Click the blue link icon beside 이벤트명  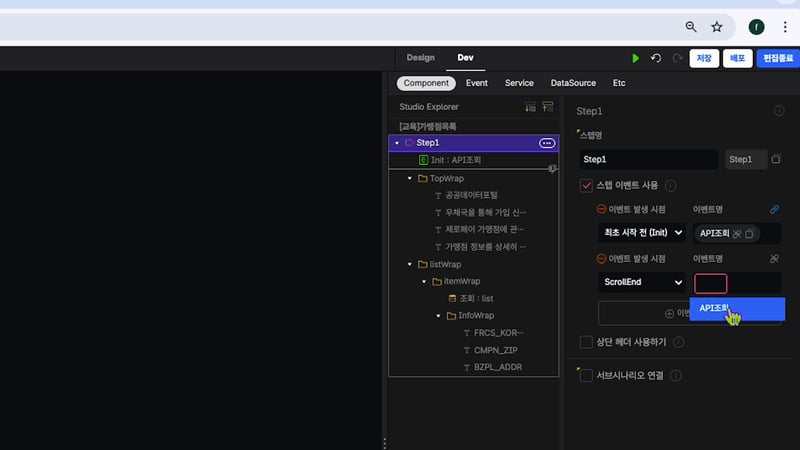(774, 209)
